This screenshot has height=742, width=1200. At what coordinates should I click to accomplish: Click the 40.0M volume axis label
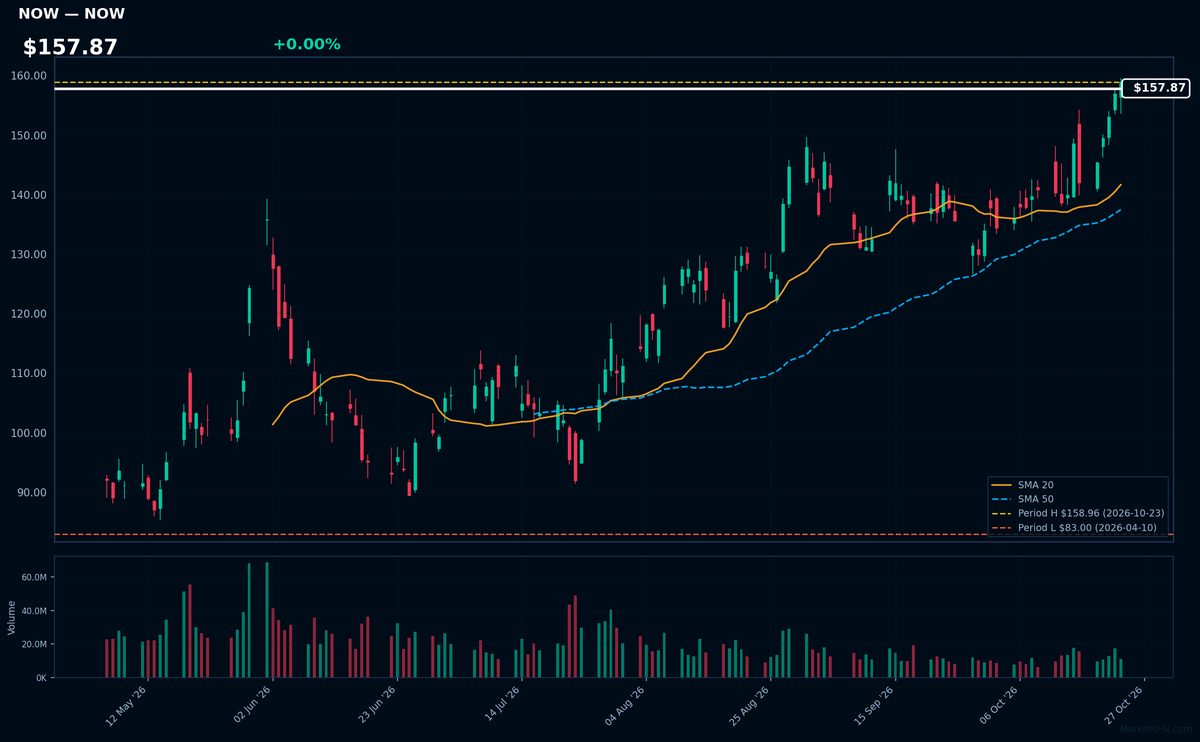[34, 611]
